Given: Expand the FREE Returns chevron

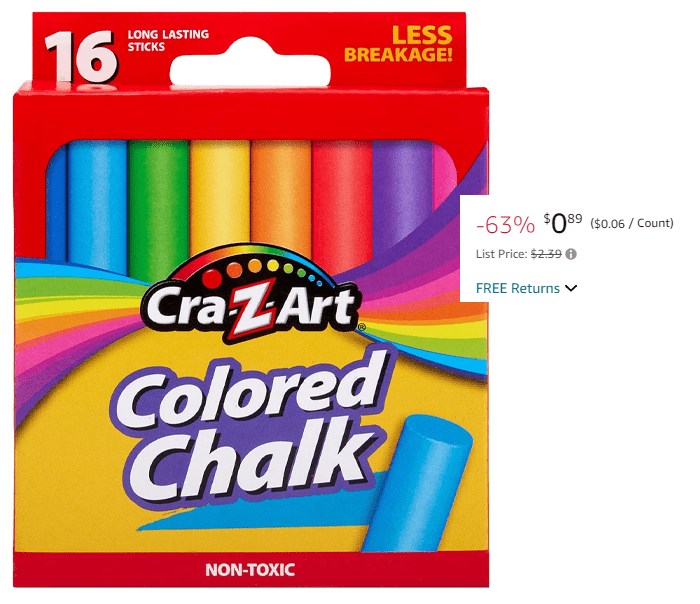Looking at the screenshot, I should (x=571, y=288).
